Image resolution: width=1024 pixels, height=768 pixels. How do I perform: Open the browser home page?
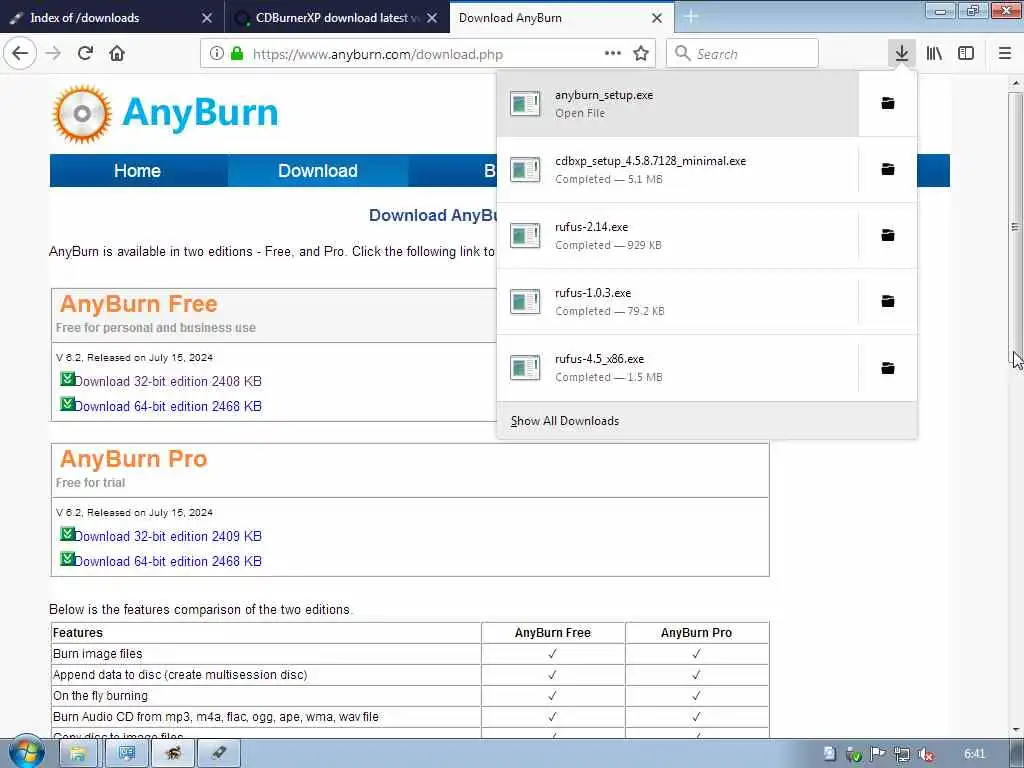click(117, 54)
